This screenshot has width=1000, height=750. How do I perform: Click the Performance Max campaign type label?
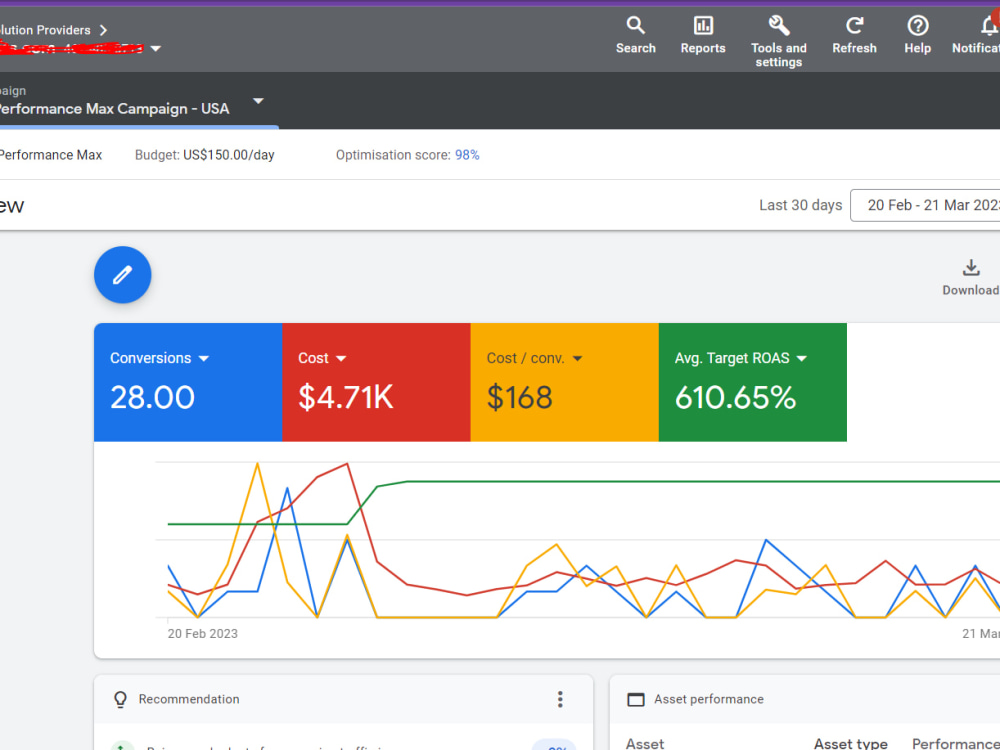click(x=51, y=155)
